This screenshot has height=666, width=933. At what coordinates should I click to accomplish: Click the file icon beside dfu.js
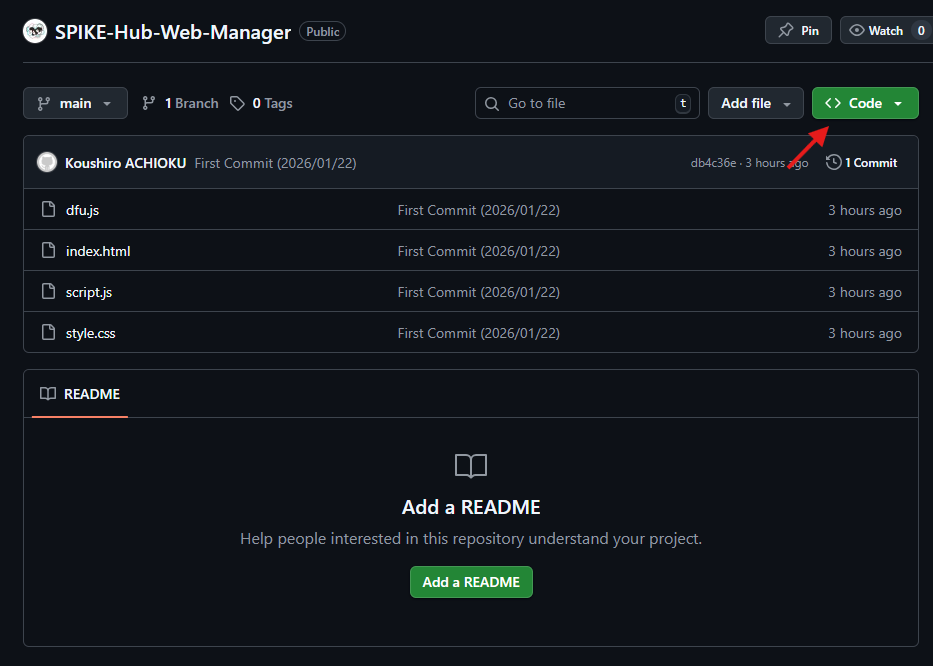[x=48, y=209]
